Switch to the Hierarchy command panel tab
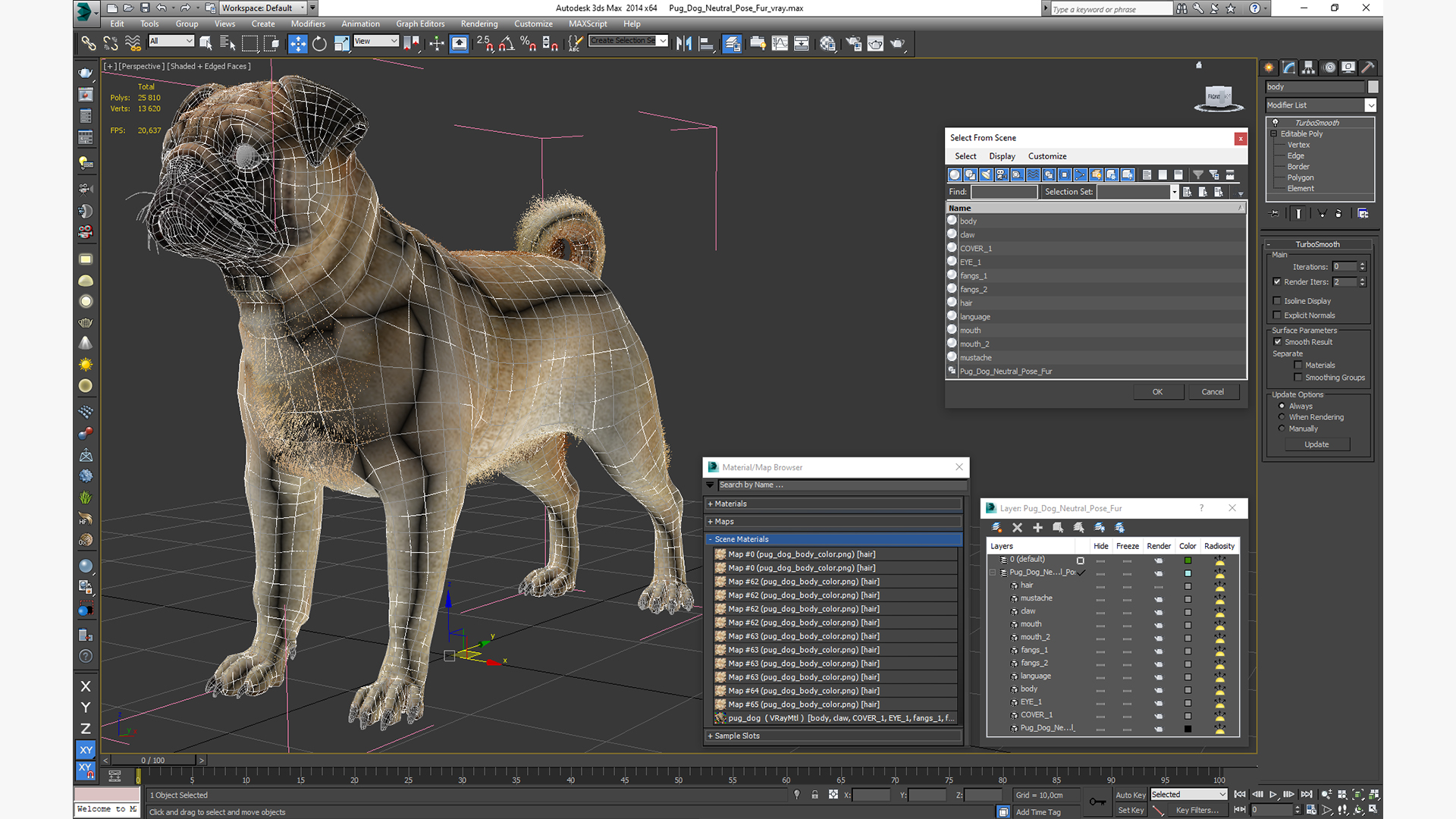This screenshot has height=819, width=1456. point(1309,67)
